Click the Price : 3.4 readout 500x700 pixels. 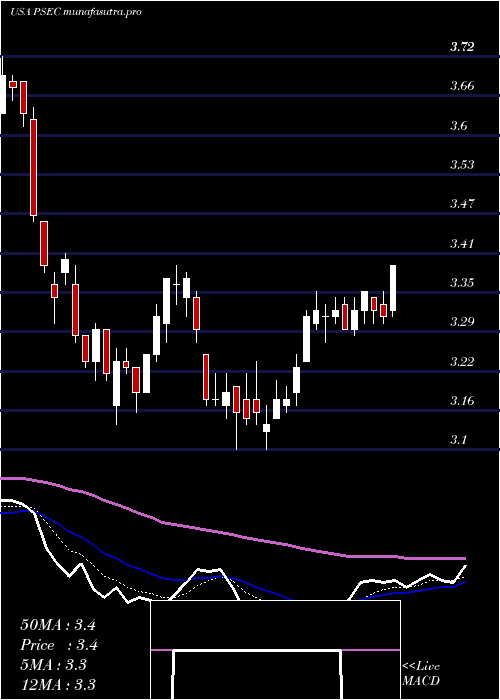coord(59,645)
